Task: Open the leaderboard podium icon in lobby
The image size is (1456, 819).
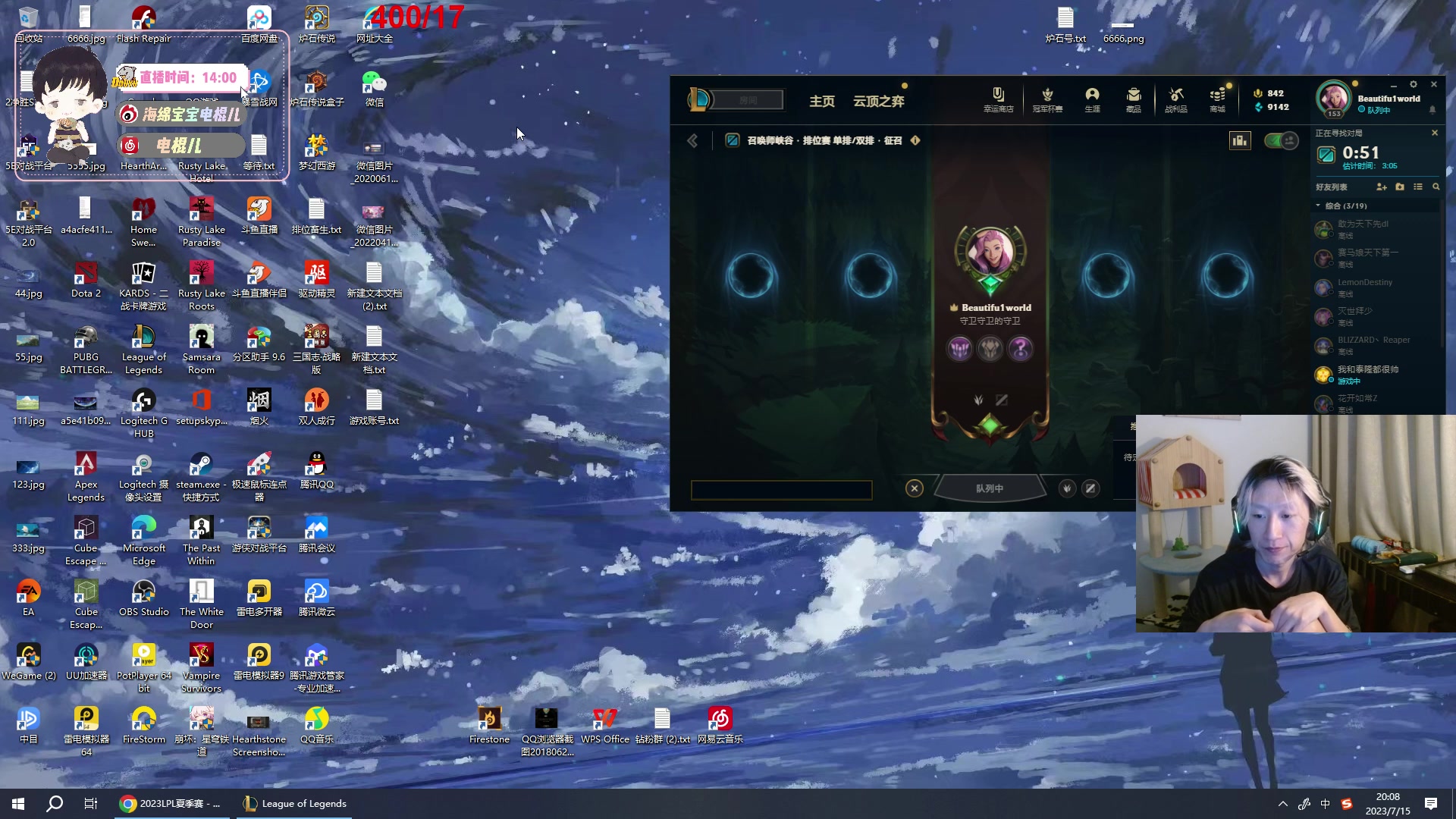Action: [1240, 140]
